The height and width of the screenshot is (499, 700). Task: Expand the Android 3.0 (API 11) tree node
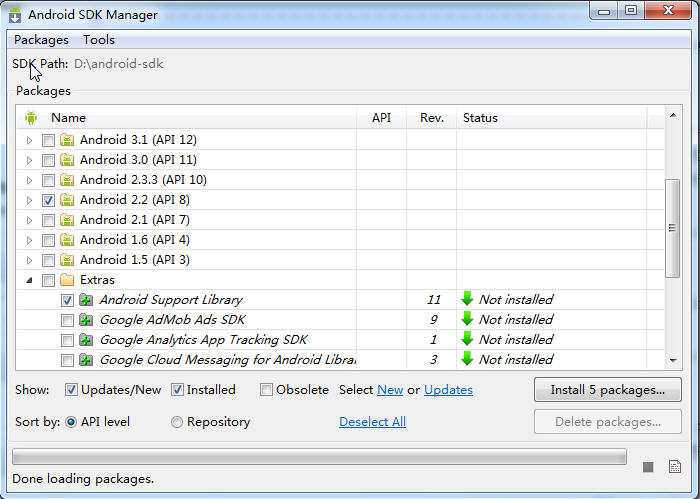[29, 161]
